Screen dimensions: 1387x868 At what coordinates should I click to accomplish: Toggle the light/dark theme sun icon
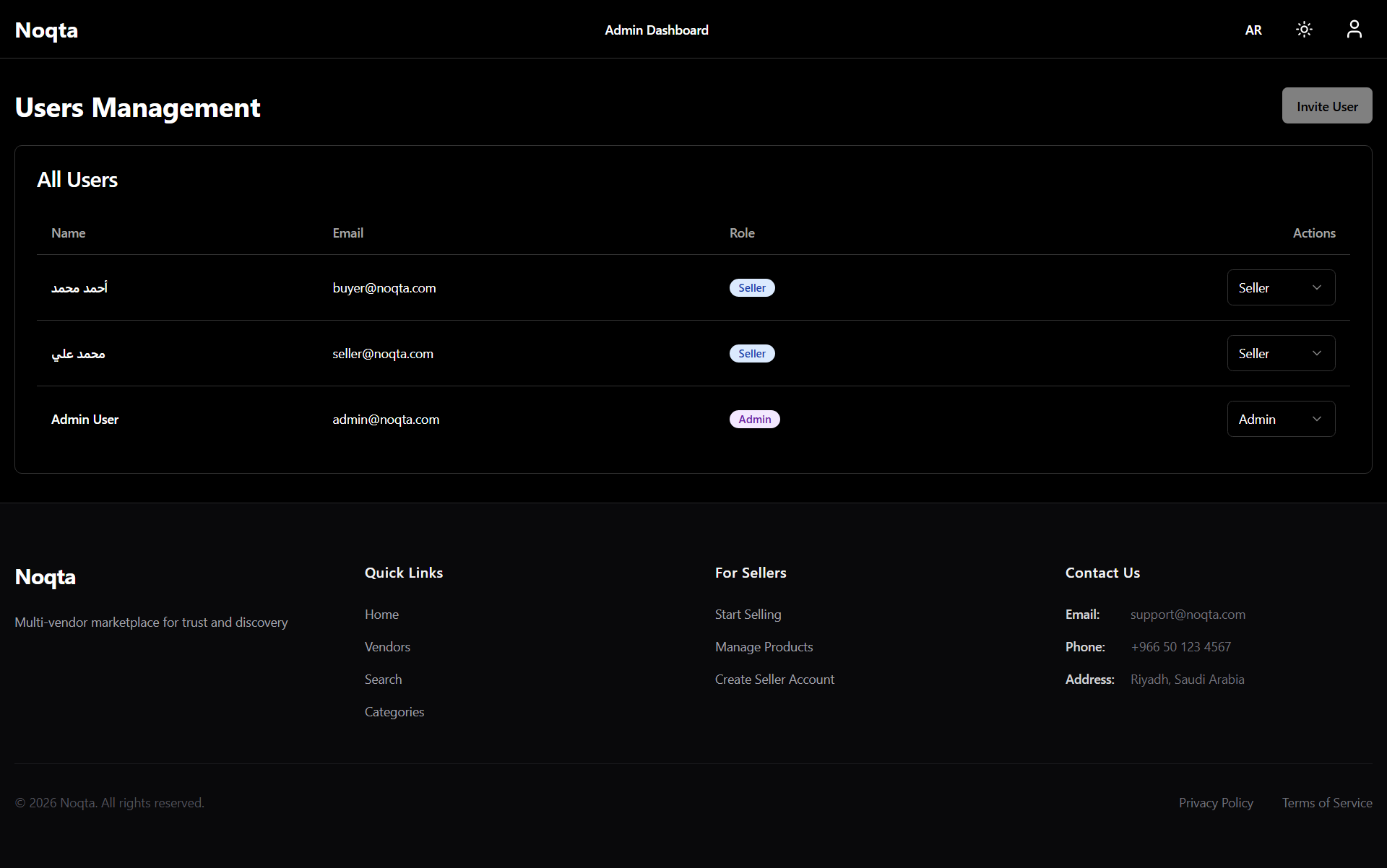coord(1304,30)
